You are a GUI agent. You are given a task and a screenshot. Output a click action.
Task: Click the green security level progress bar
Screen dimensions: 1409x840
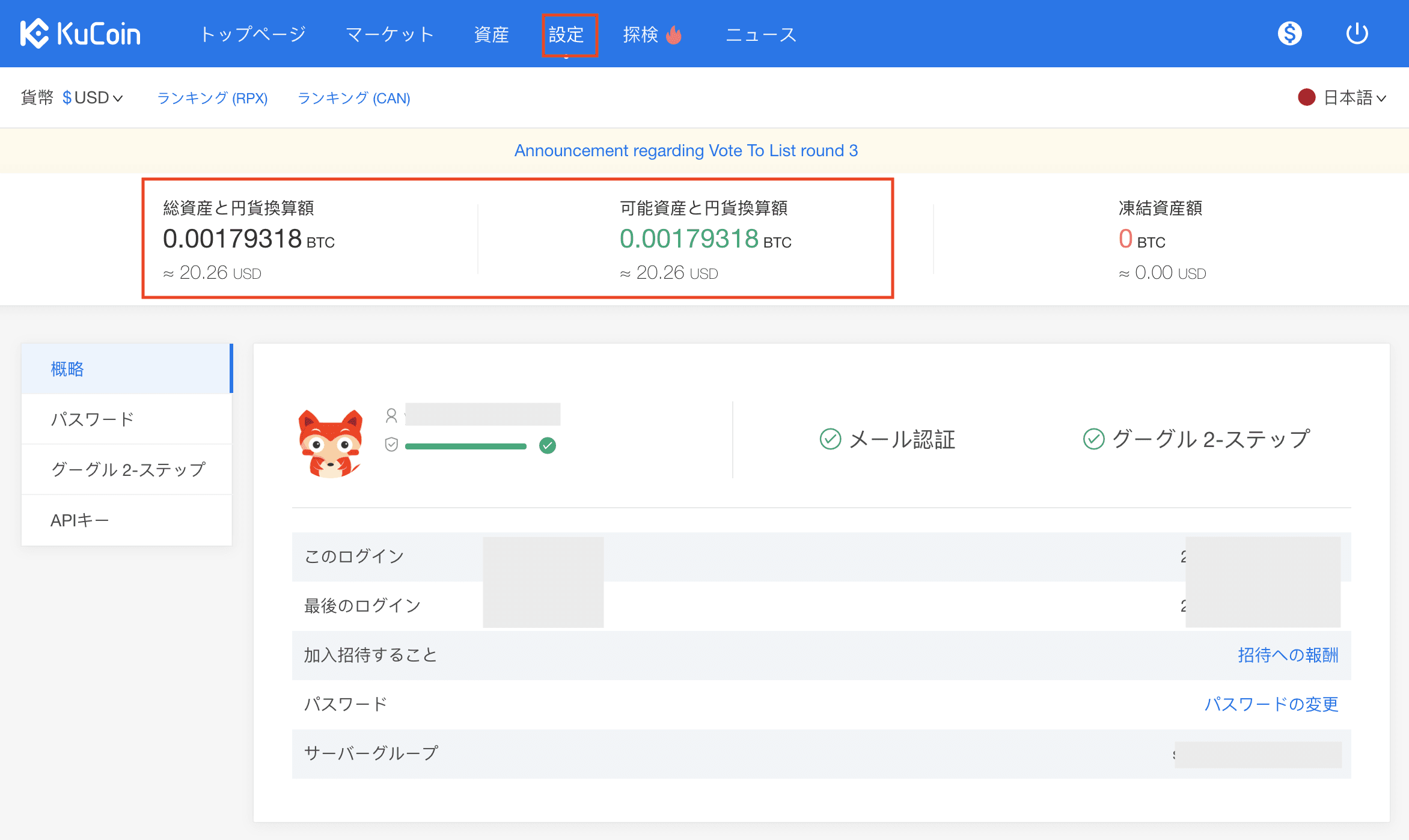pyautogui.click(x=465, y=446)
